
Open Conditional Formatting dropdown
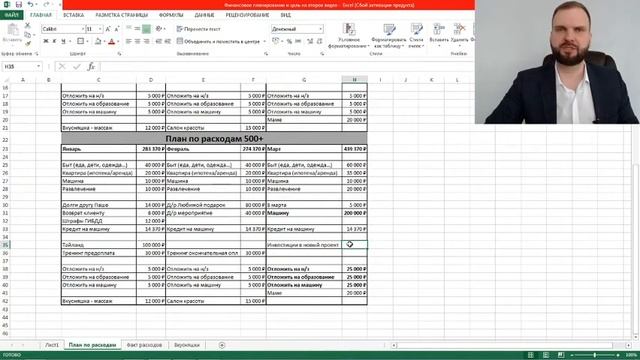point(349,36)
